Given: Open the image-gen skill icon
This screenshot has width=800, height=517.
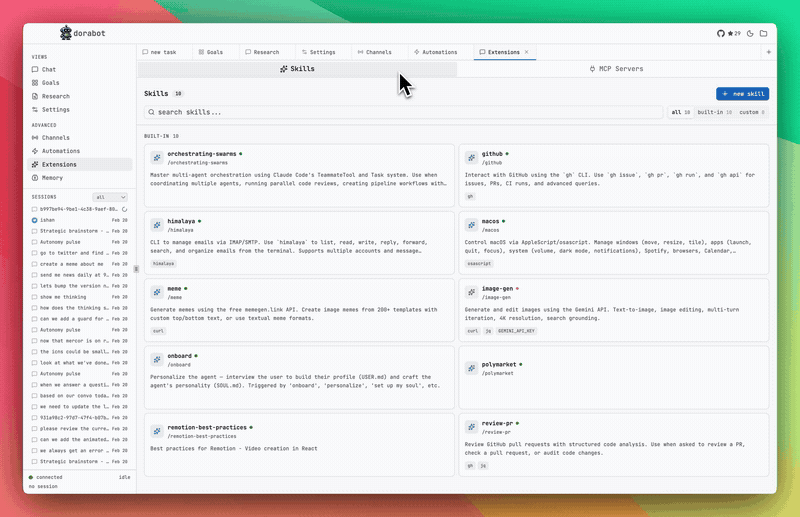Looking at the screenshot, I should (x=471, y=292).
